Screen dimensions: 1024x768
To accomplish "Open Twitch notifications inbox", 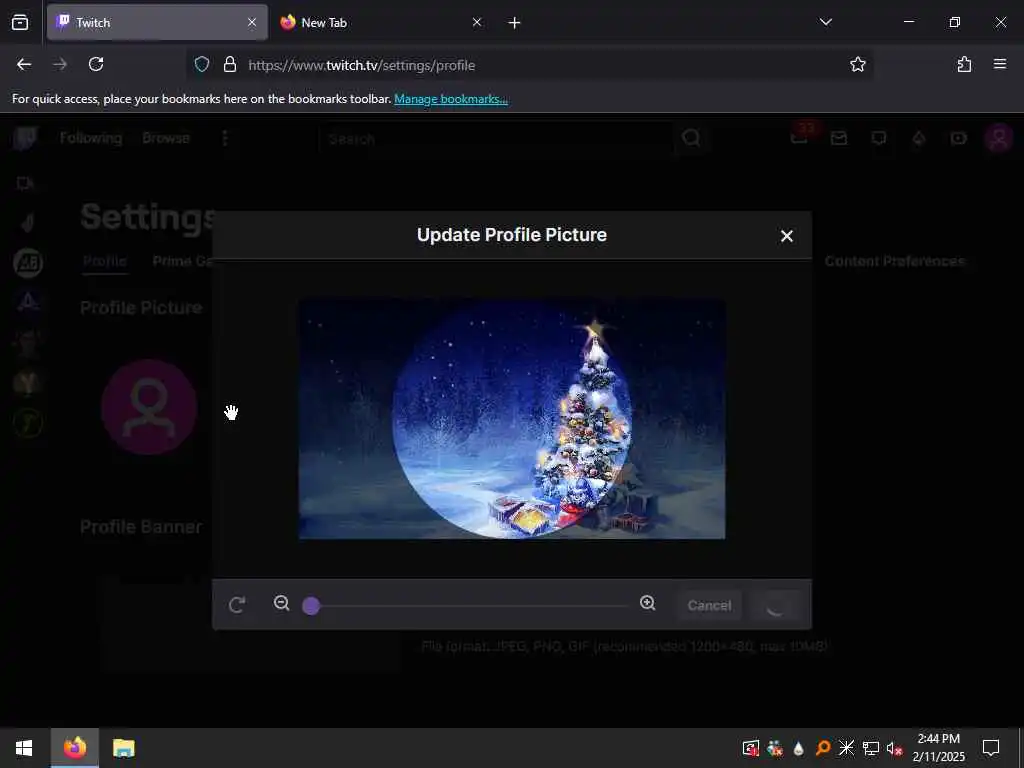I will click(799, 137).
